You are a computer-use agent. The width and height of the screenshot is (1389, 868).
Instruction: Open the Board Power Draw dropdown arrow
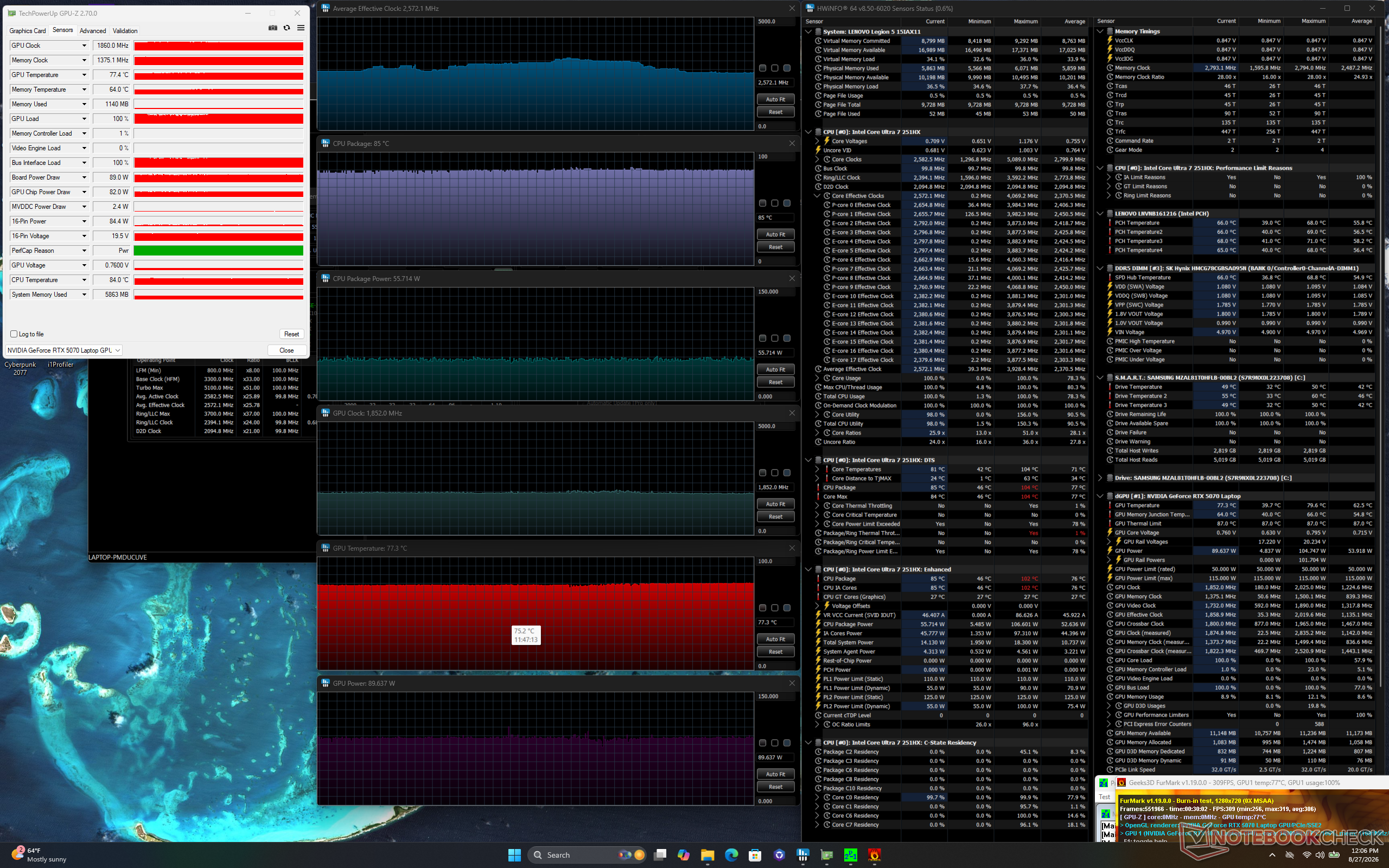click(84, 177)
